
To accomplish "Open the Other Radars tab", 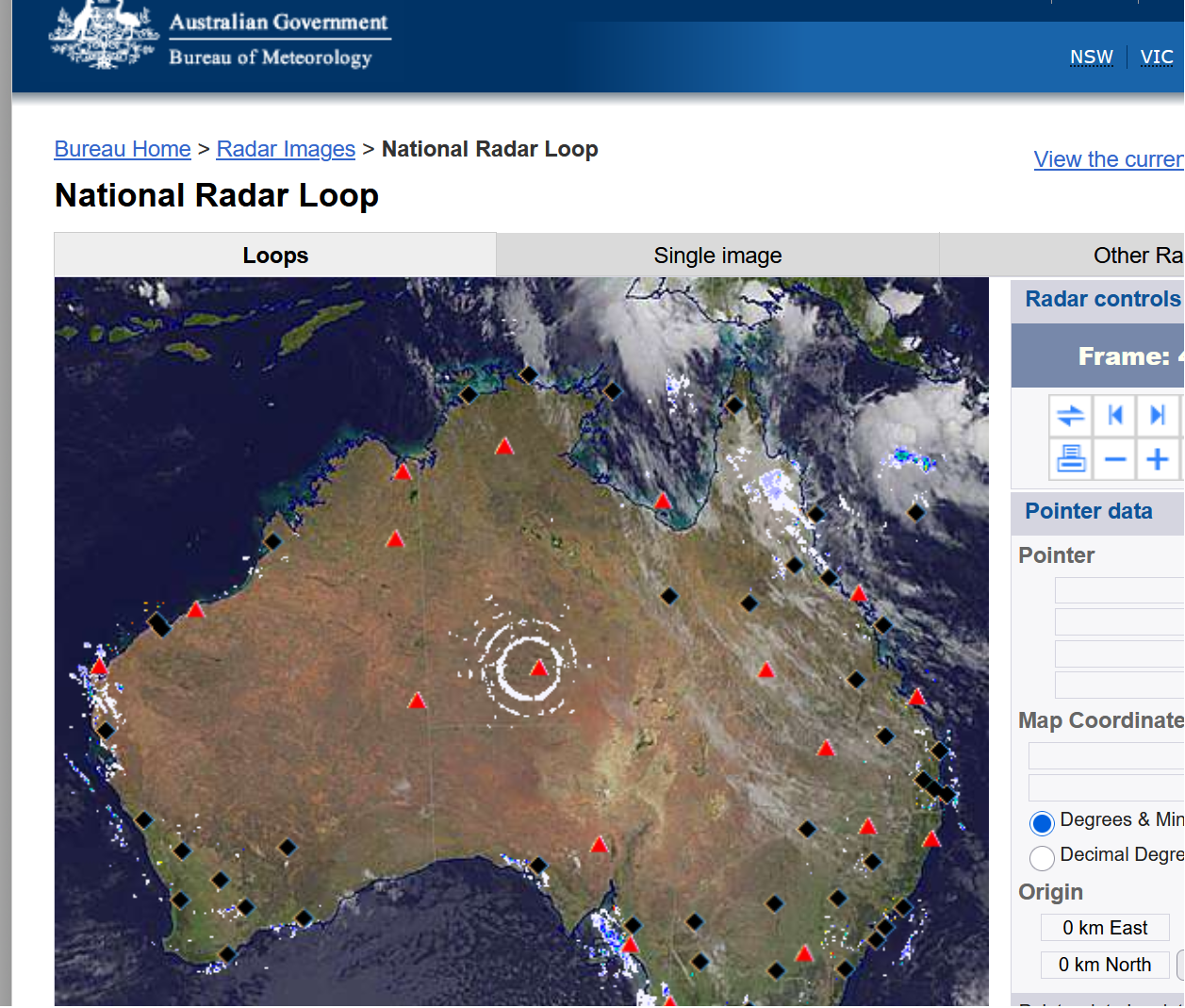I will pyautogui.click(x=1062, y=256).
